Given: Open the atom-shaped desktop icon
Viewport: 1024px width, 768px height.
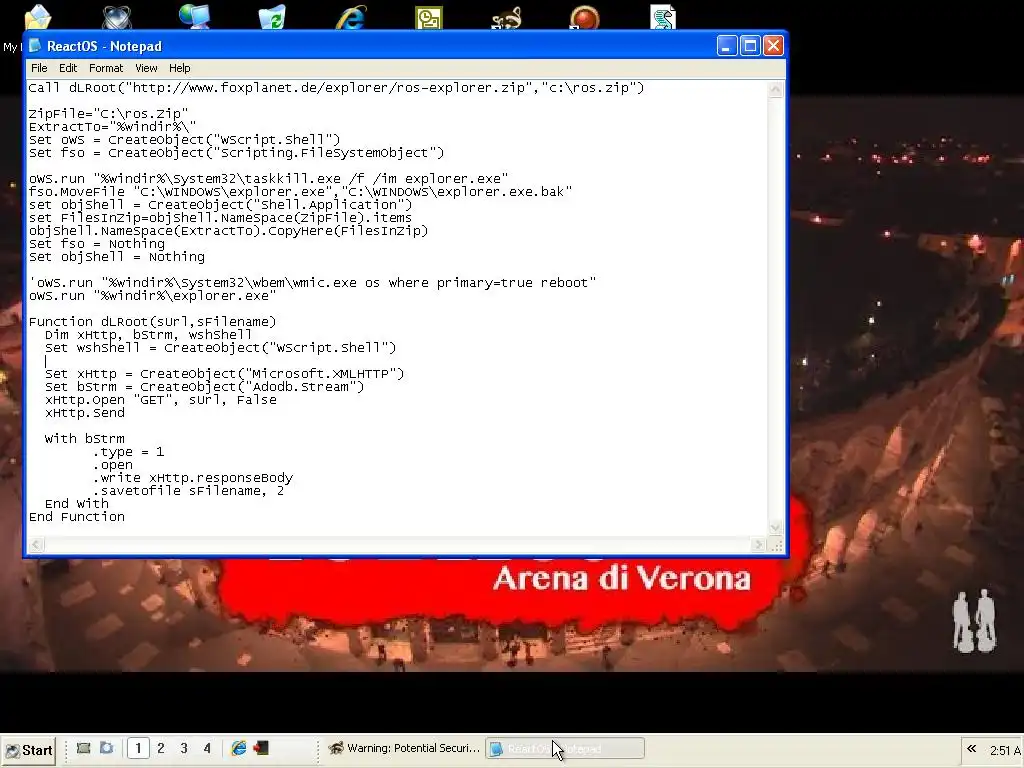Looking at the screenshot, I should (x=116, y=16).
